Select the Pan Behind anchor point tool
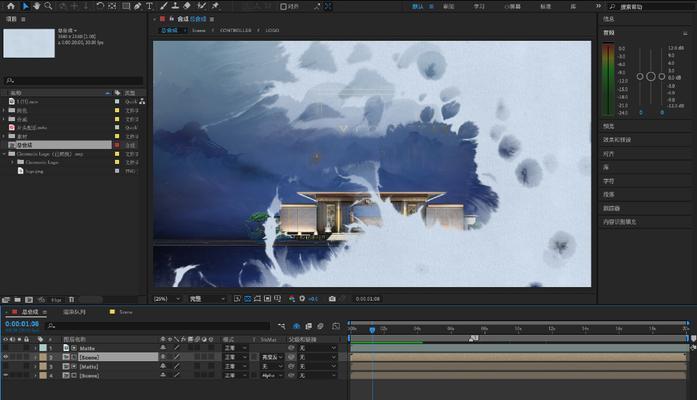 [112, 6]
